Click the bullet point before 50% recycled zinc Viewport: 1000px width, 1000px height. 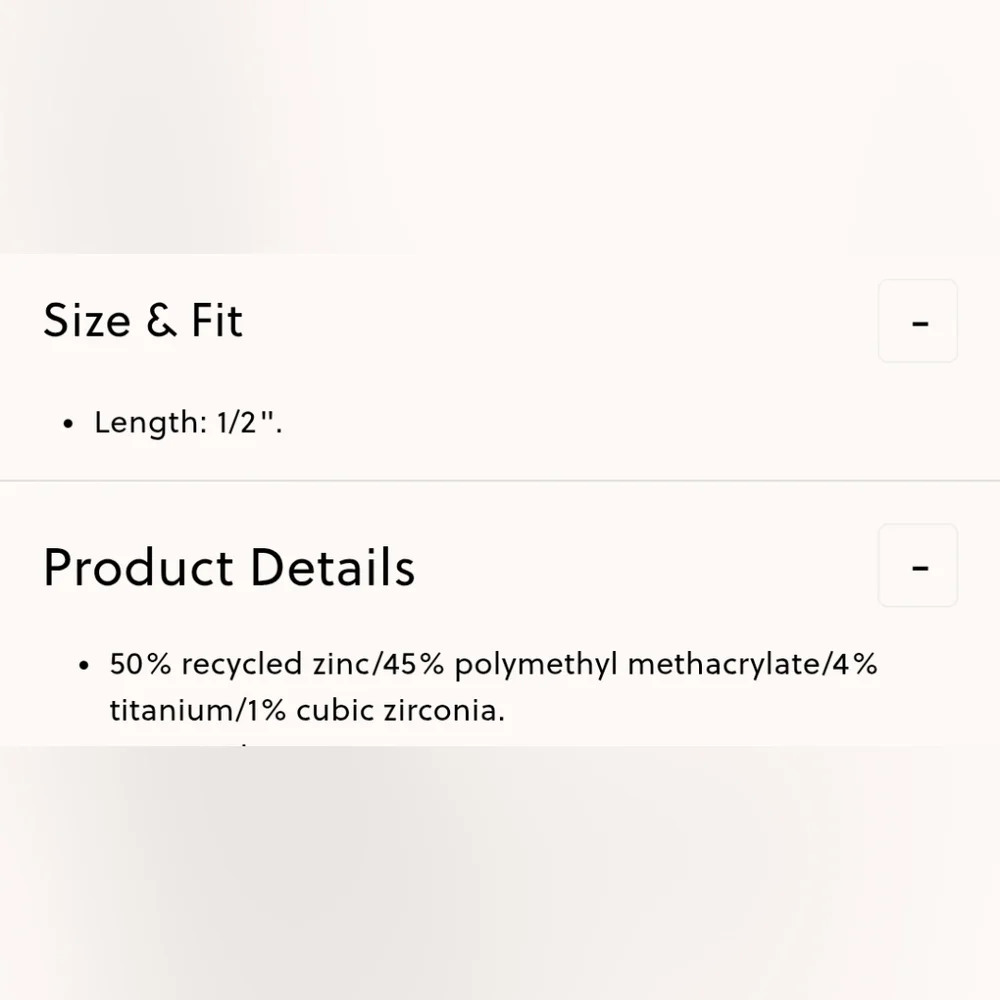coord(84,666)
